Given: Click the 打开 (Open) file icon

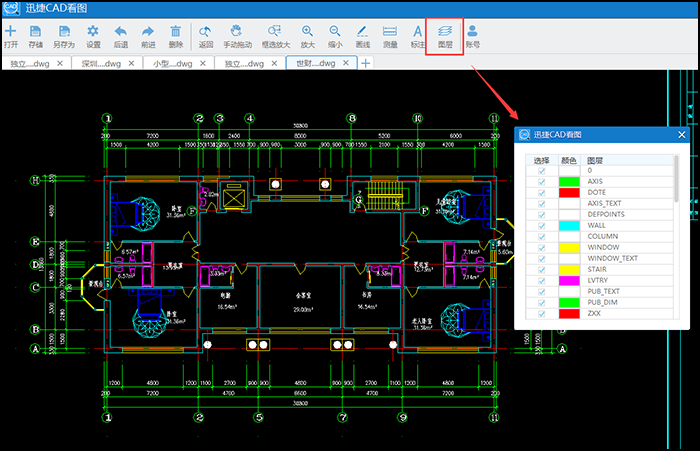Looking at the screenshot, I should point(11,36).
